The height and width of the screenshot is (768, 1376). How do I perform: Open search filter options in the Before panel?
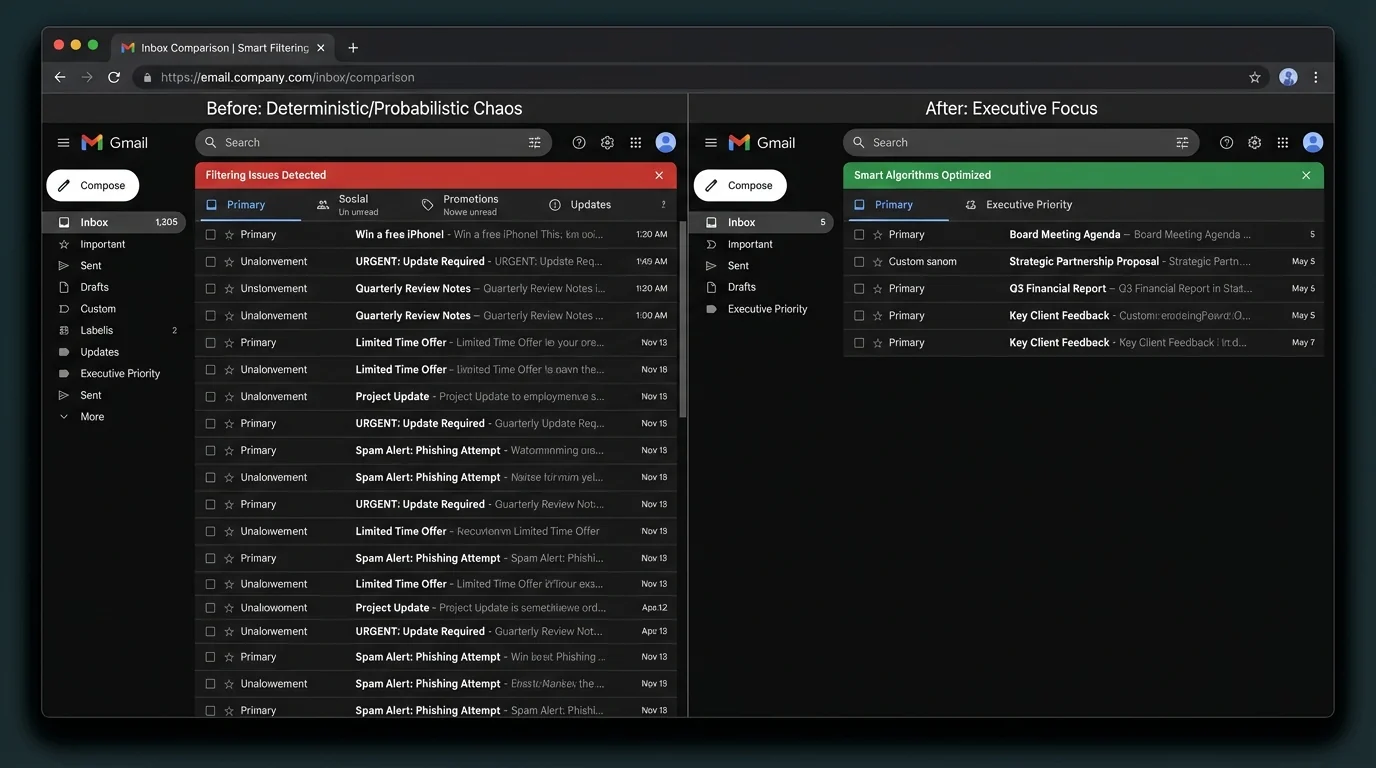[x=534, y=143]
